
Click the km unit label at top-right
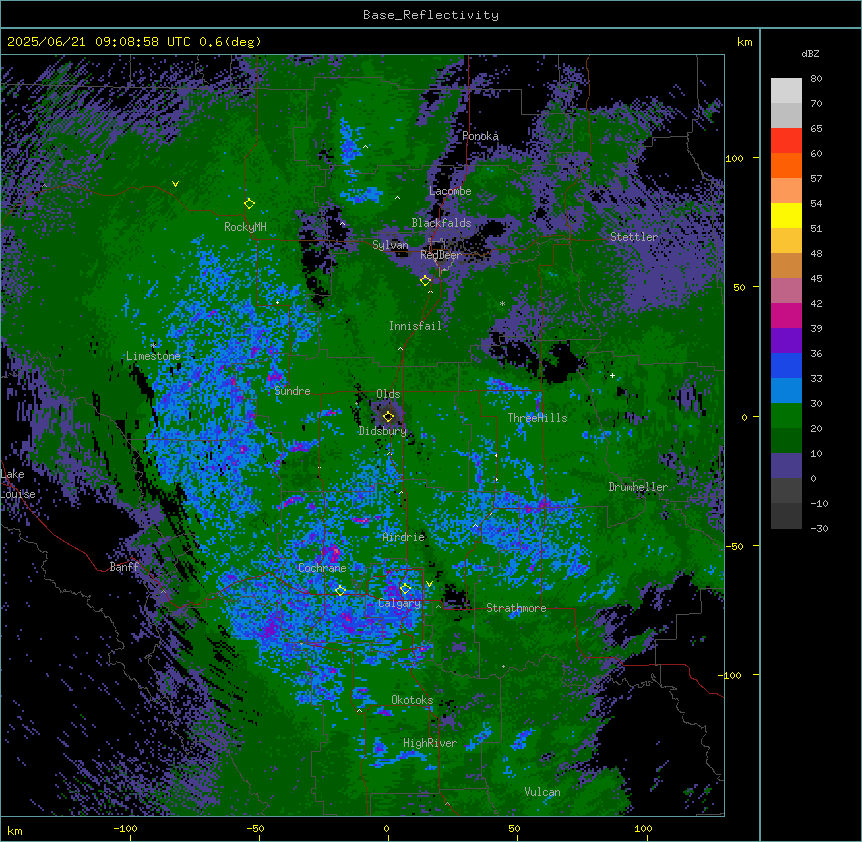(x=744, y=42)
